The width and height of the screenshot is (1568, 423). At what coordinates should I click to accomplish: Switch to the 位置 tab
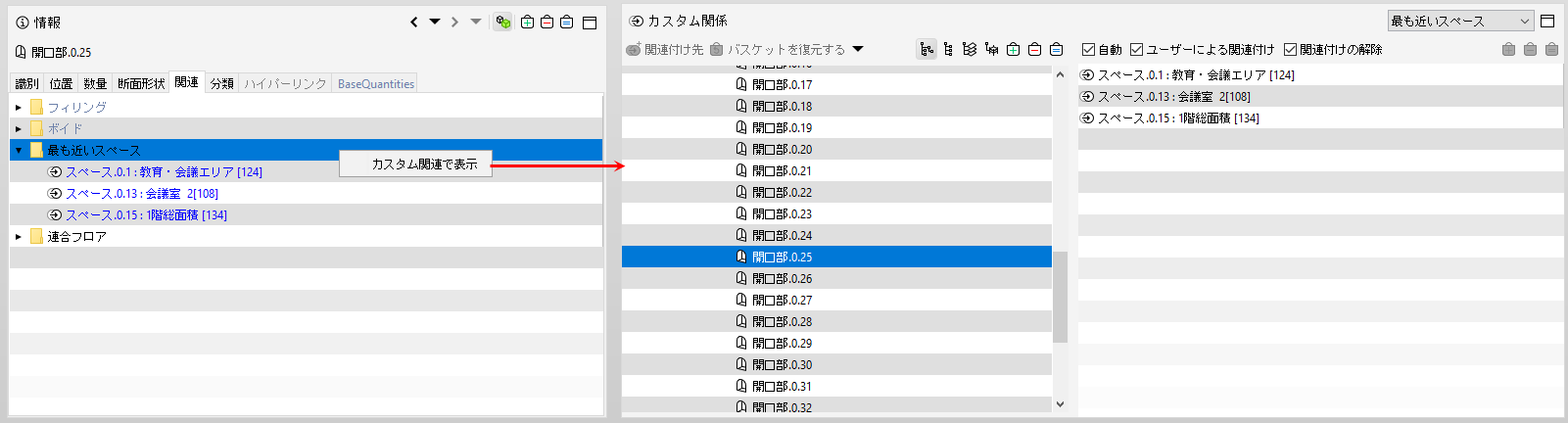point(61,83)
